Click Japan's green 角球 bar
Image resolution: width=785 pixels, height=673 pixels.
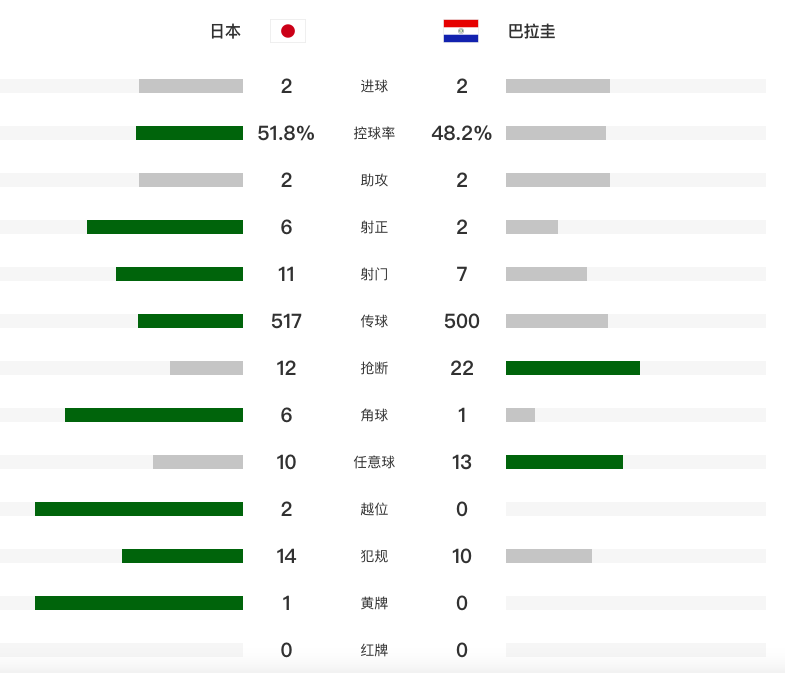154,415
